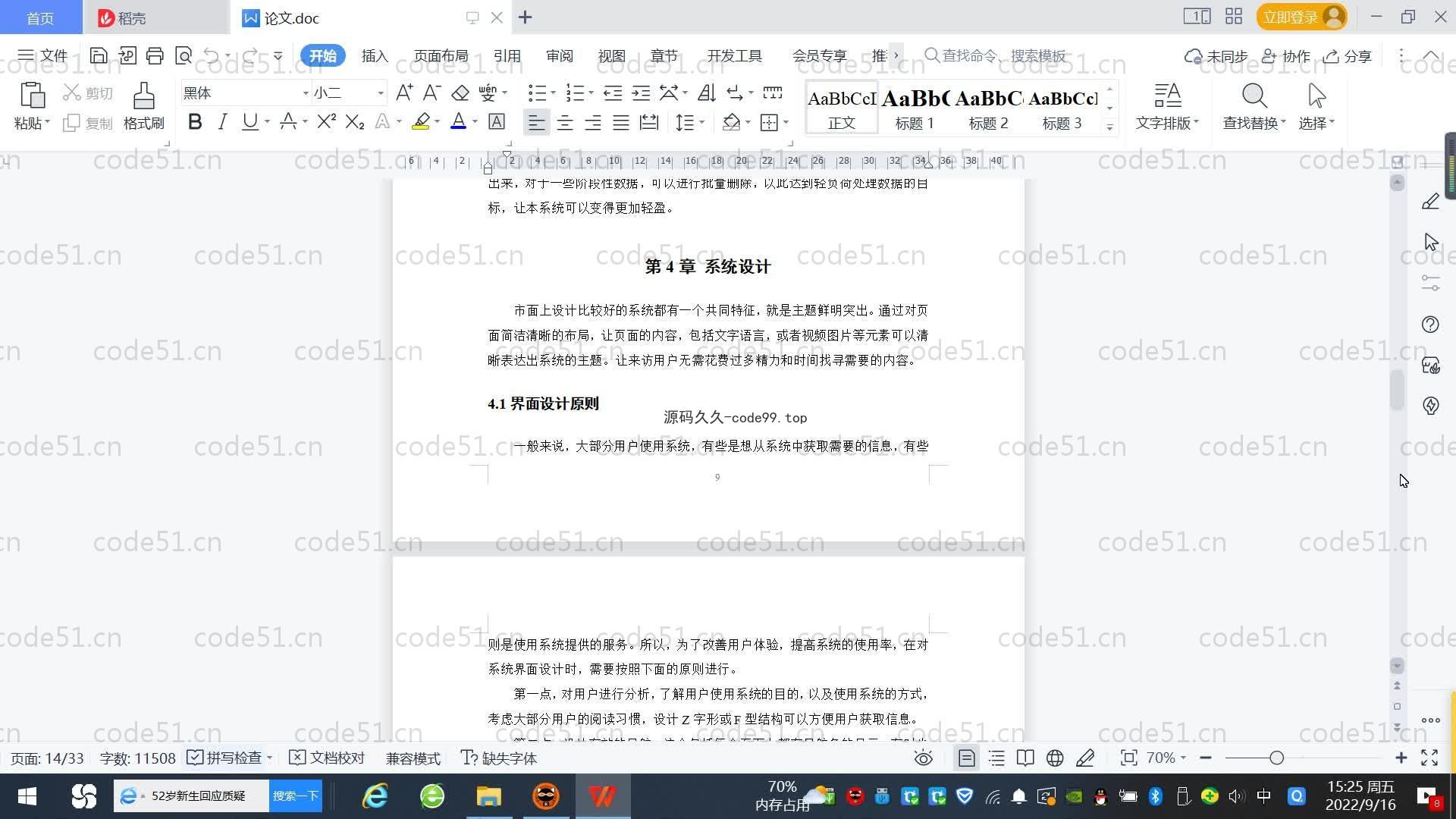
Task: Open the 插入 ribbon tab
Action: point(375,55)
